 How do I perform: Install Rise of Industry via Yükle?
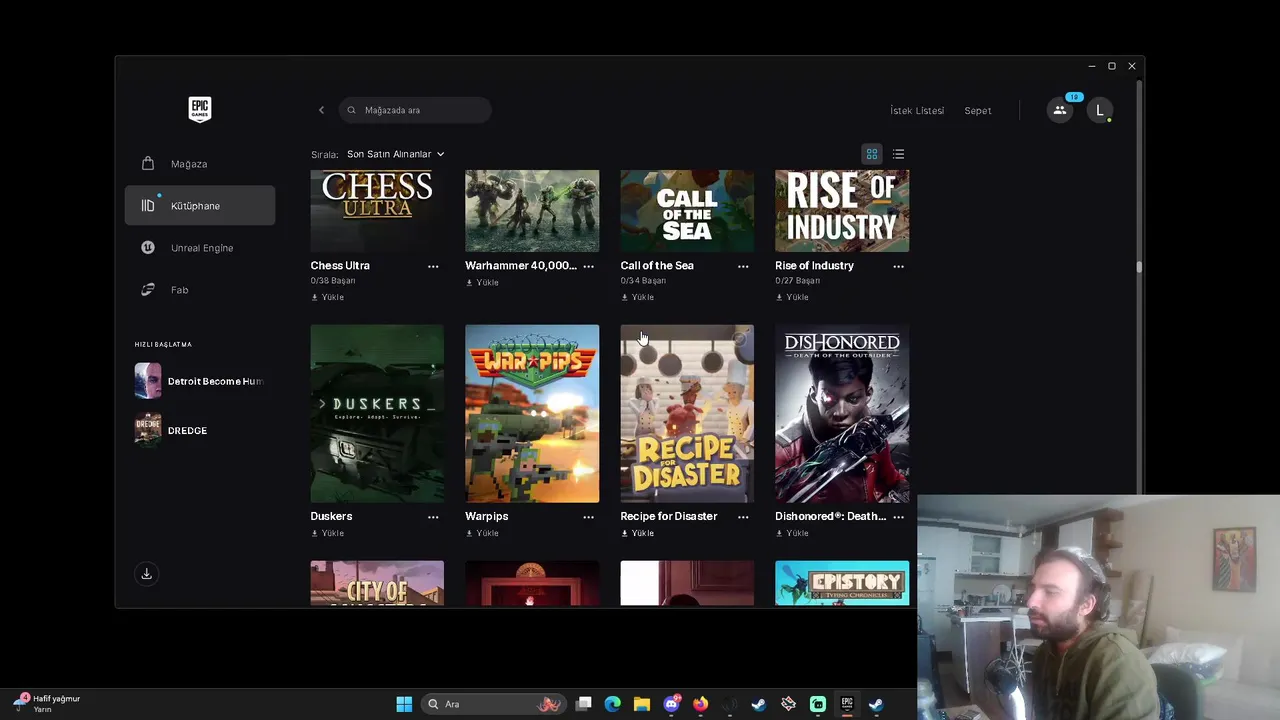[x=792, y=297]
